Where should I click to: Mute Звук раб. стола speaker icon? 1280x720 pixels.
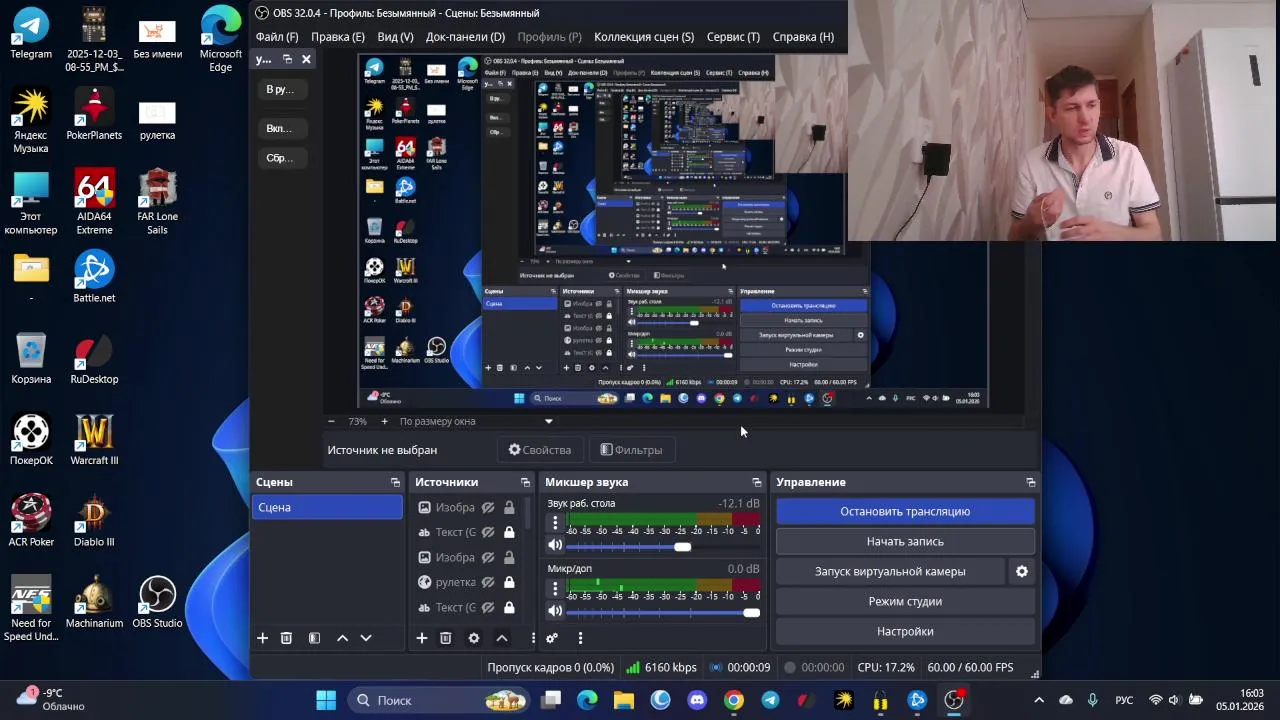pos(555,545)
